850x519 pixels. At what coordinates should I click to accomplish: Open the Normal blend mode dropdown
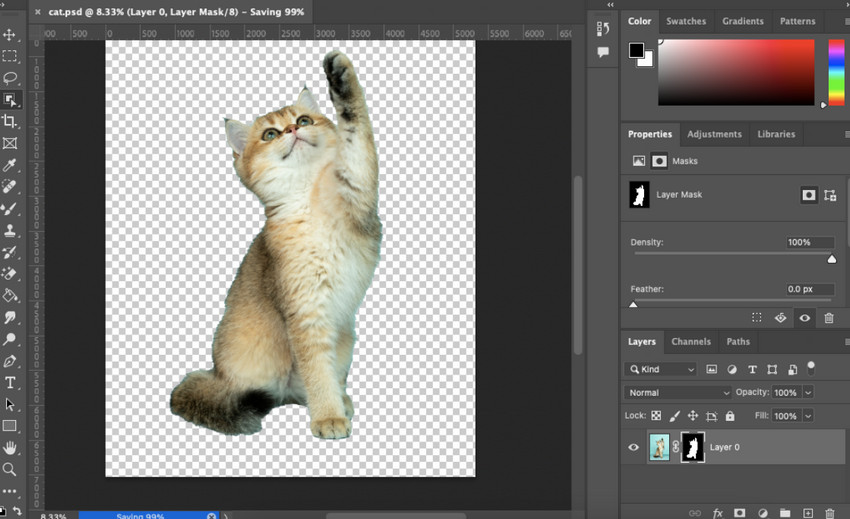click(678, 393)
